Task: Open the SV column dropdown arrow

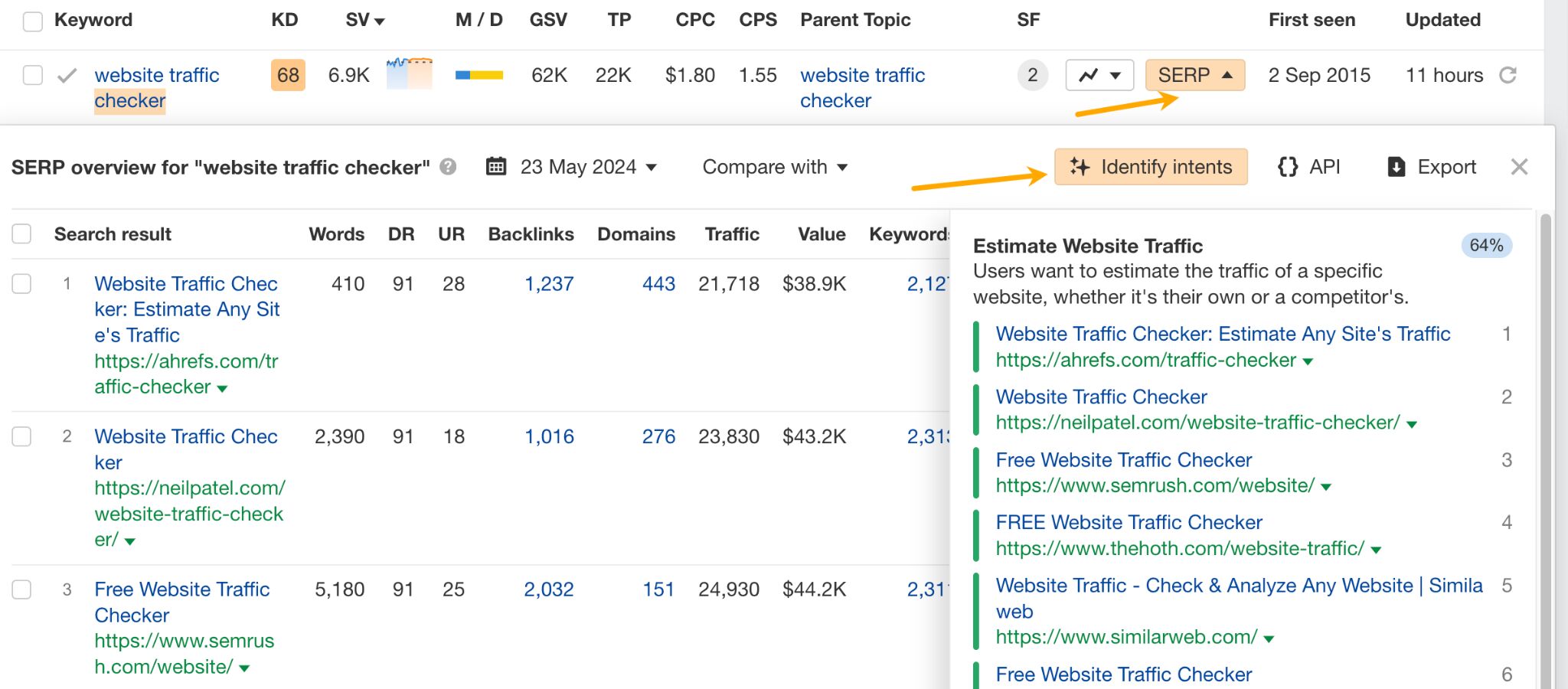Action: point(379,21)
